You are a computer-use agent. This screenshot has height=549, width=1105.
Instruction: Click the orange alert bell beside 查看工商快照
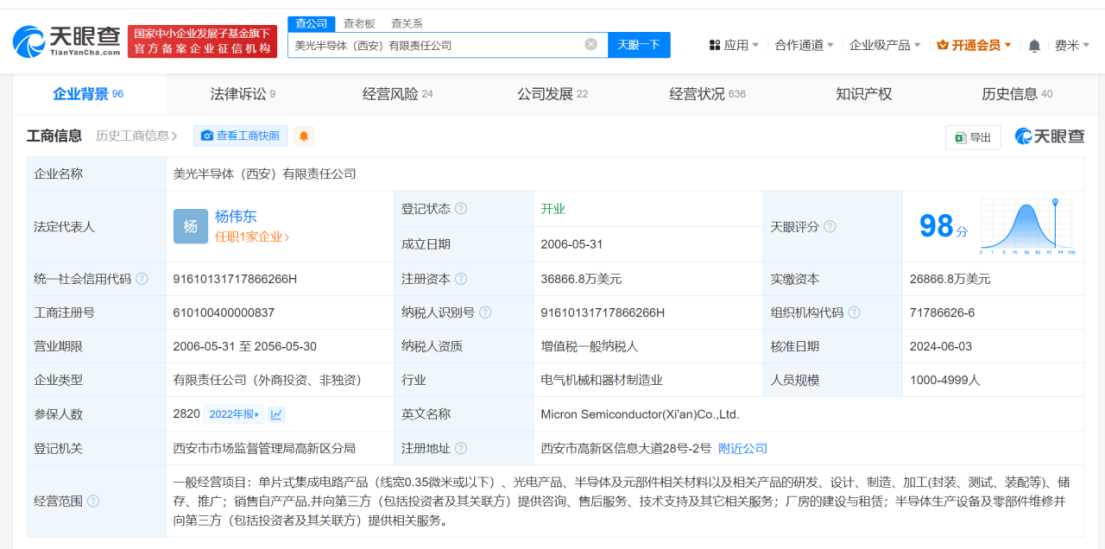tap(304, 136)
